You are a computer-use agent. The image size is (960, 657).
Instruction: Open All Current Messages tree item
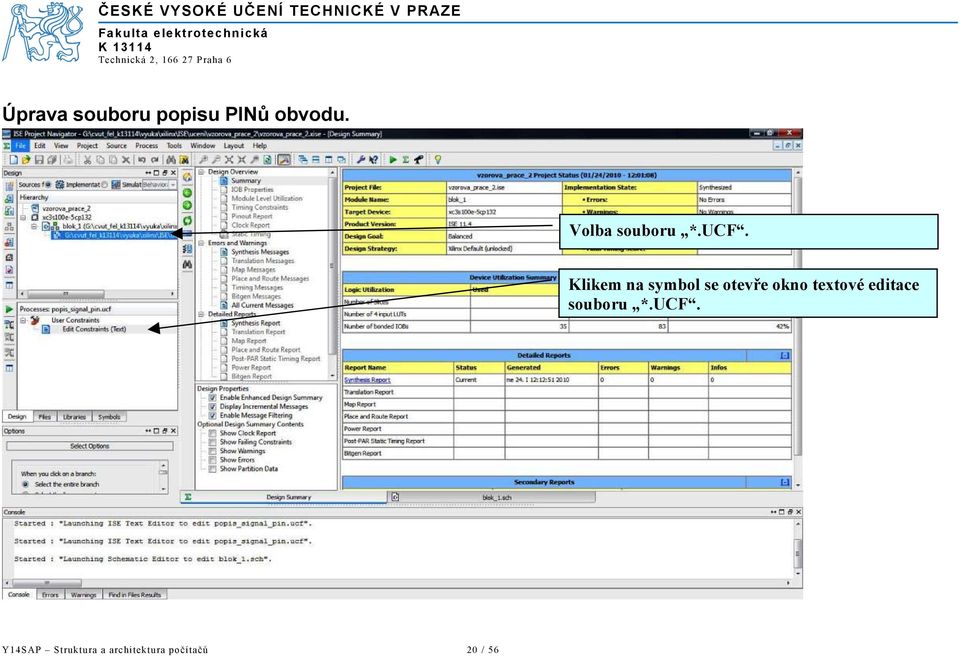(x=262, y=306)
